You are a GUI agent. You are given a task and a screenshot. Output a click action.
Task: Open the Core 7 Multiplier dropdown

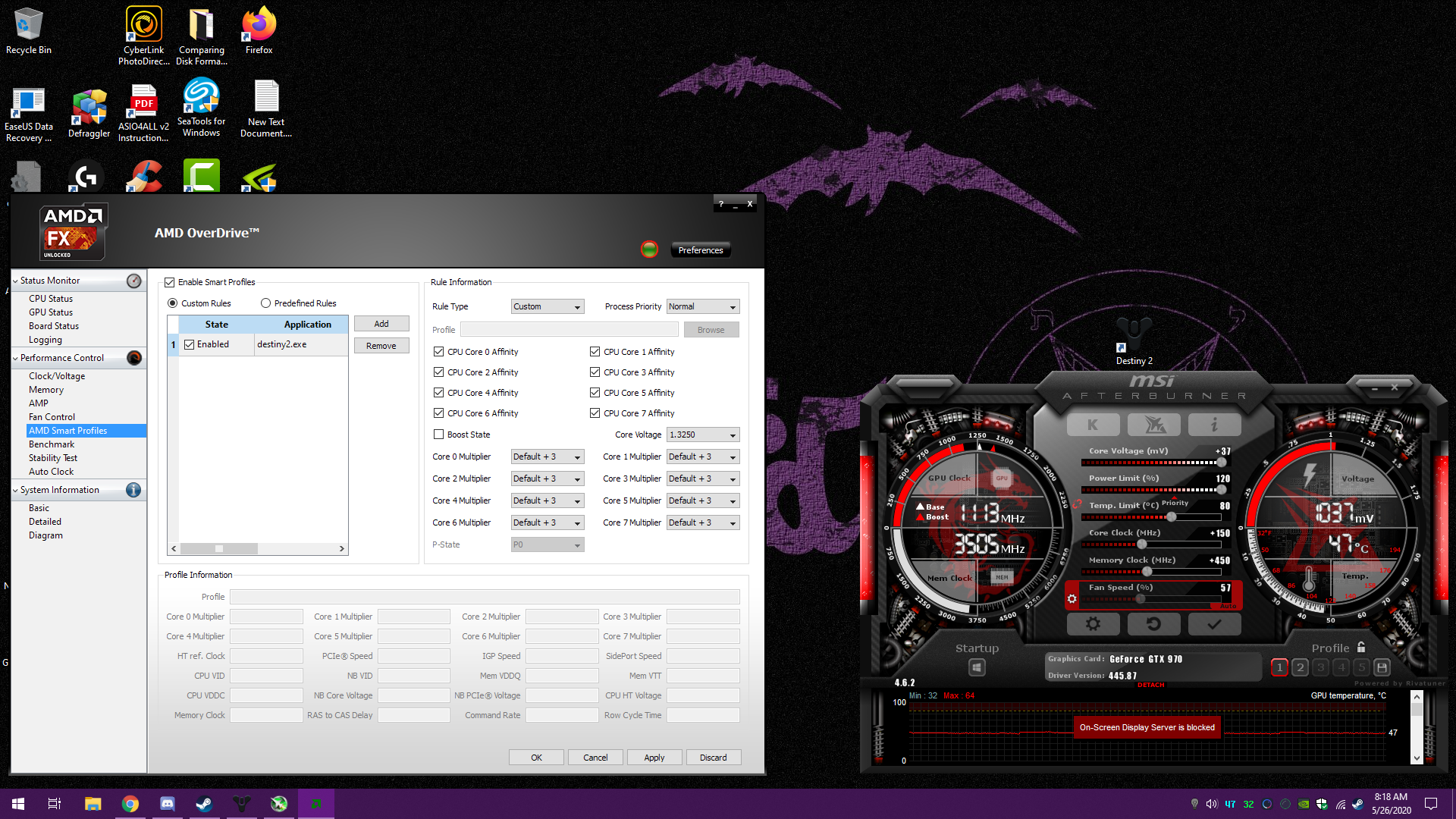pos(703,522)
